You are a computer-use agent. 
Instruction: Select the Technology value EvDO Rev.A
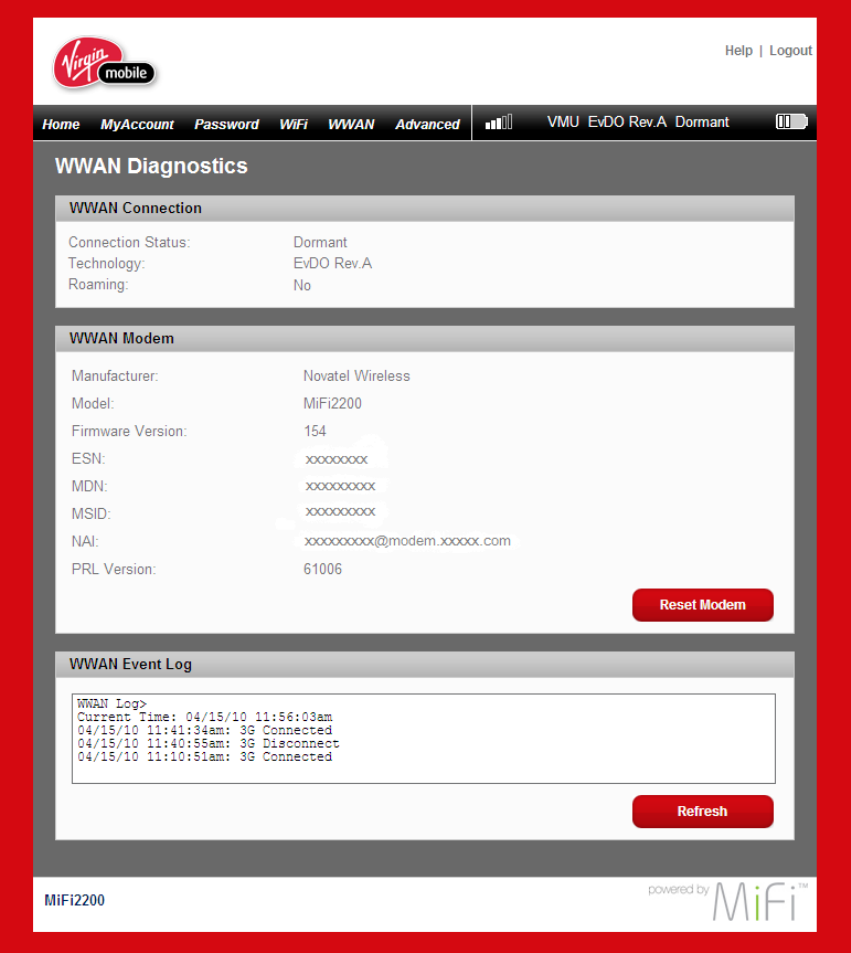pos(332,263)
